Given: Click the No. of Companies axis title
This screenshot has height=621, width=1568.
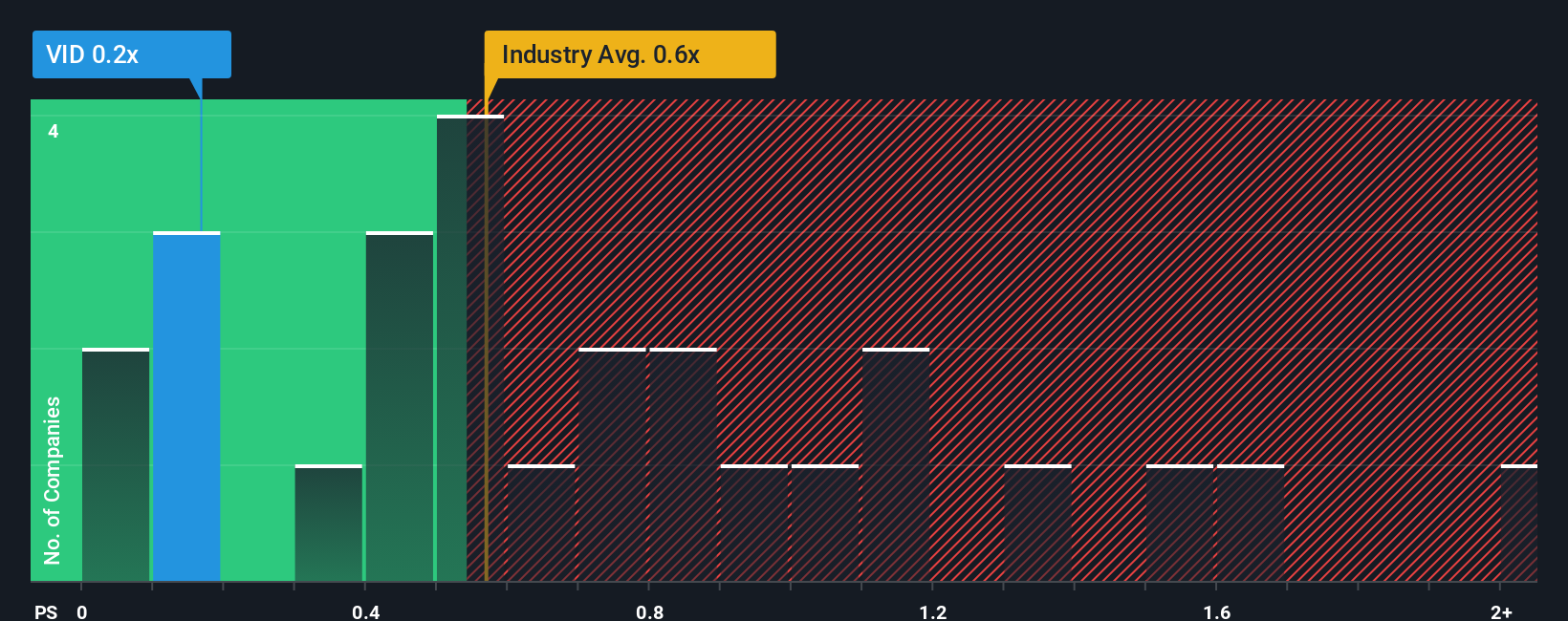Looking at the screenshot, I should [52, 480].
